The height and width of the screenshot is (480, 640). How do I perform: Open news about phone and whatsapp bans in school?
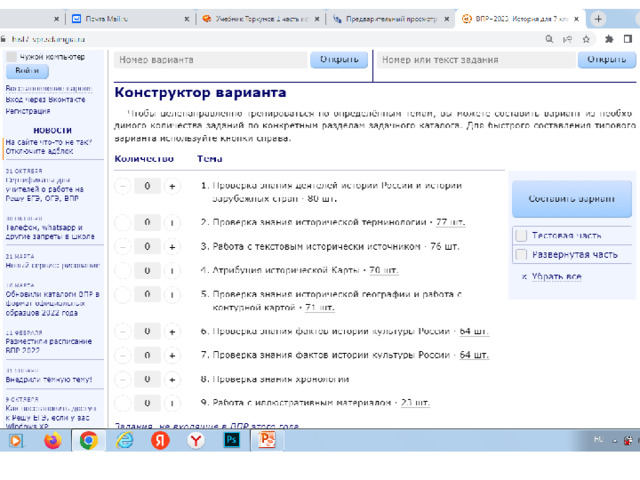[50, 232]
